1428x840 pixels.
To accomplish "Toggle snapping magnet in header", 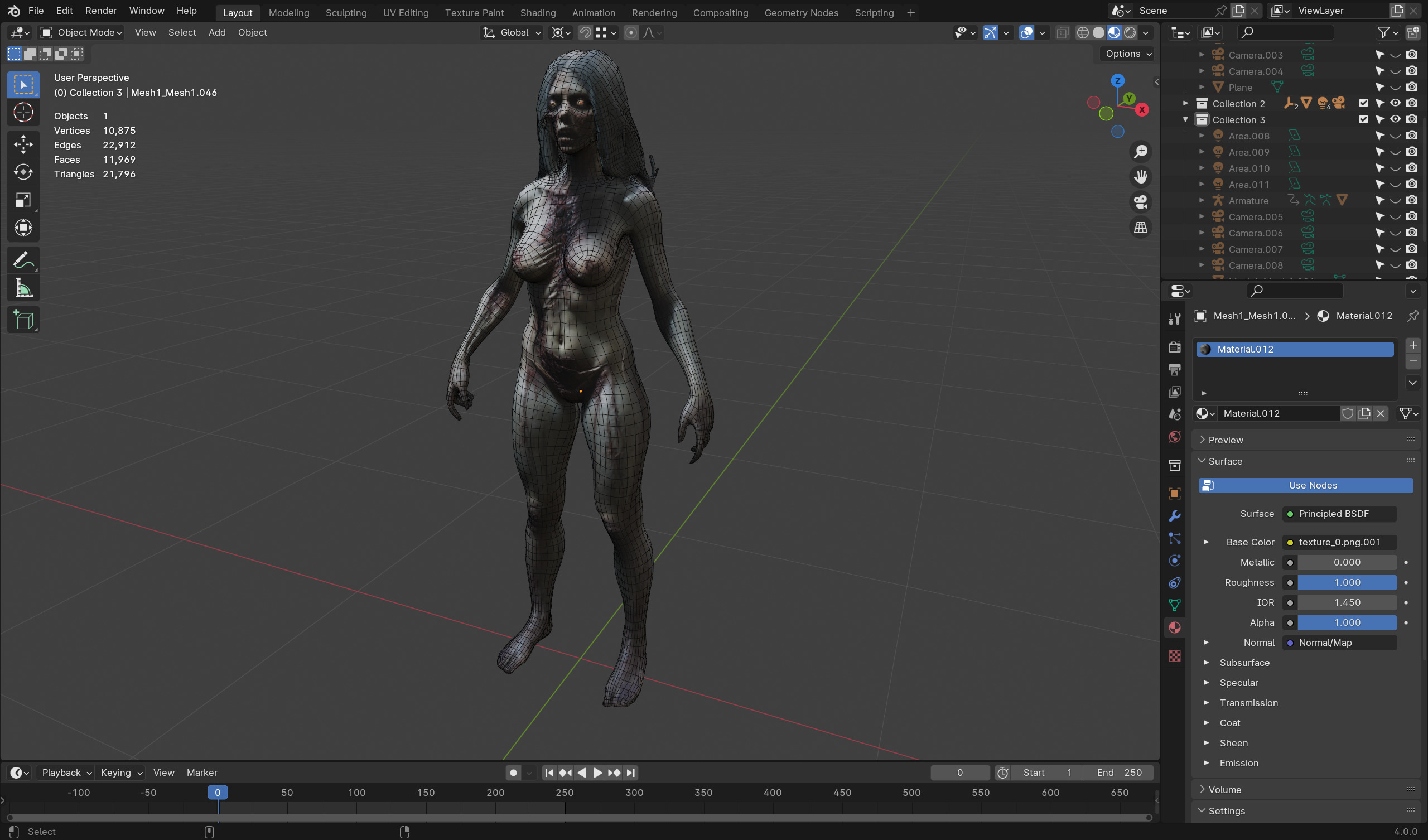I will pos(585,33).
